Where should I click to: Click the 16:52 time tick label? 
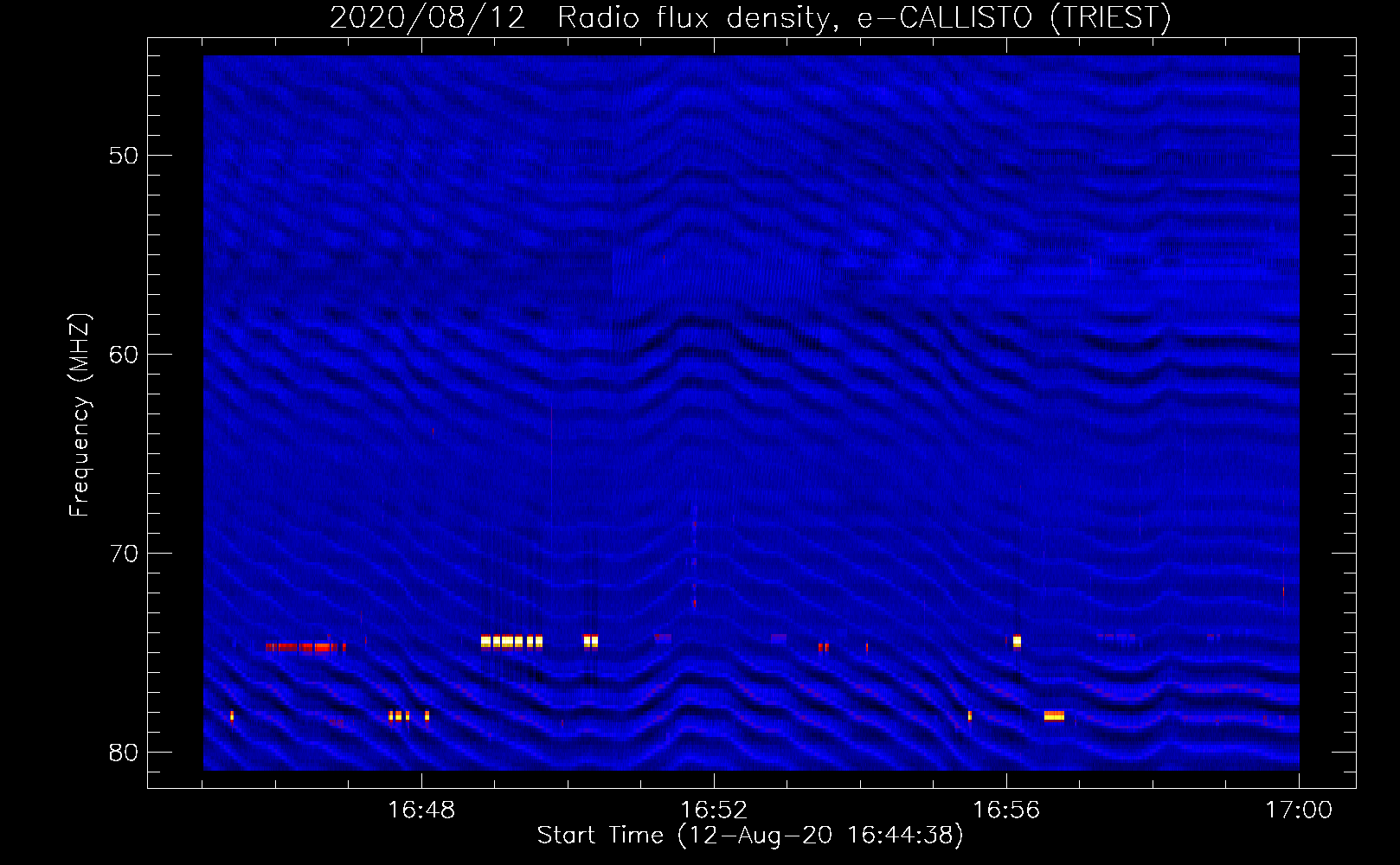(x=714, y=810)
